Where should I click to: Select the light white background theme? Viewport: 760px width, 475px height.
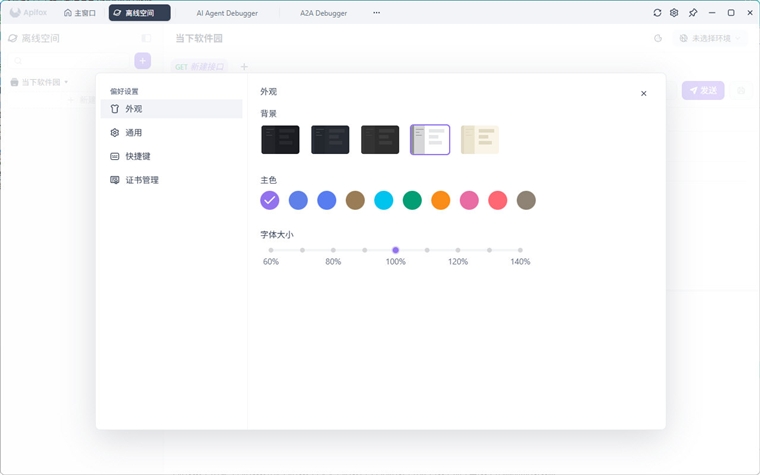coord(430,140)
